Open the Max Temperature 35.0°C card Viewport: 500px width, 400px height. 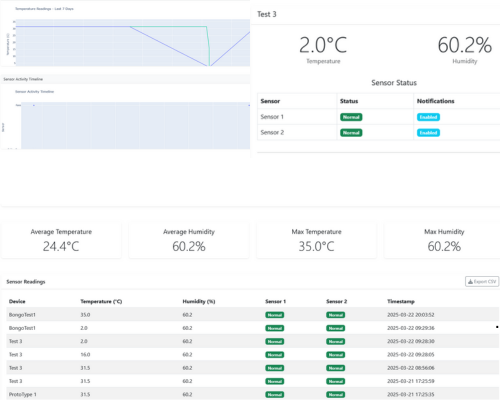[316, 240]
